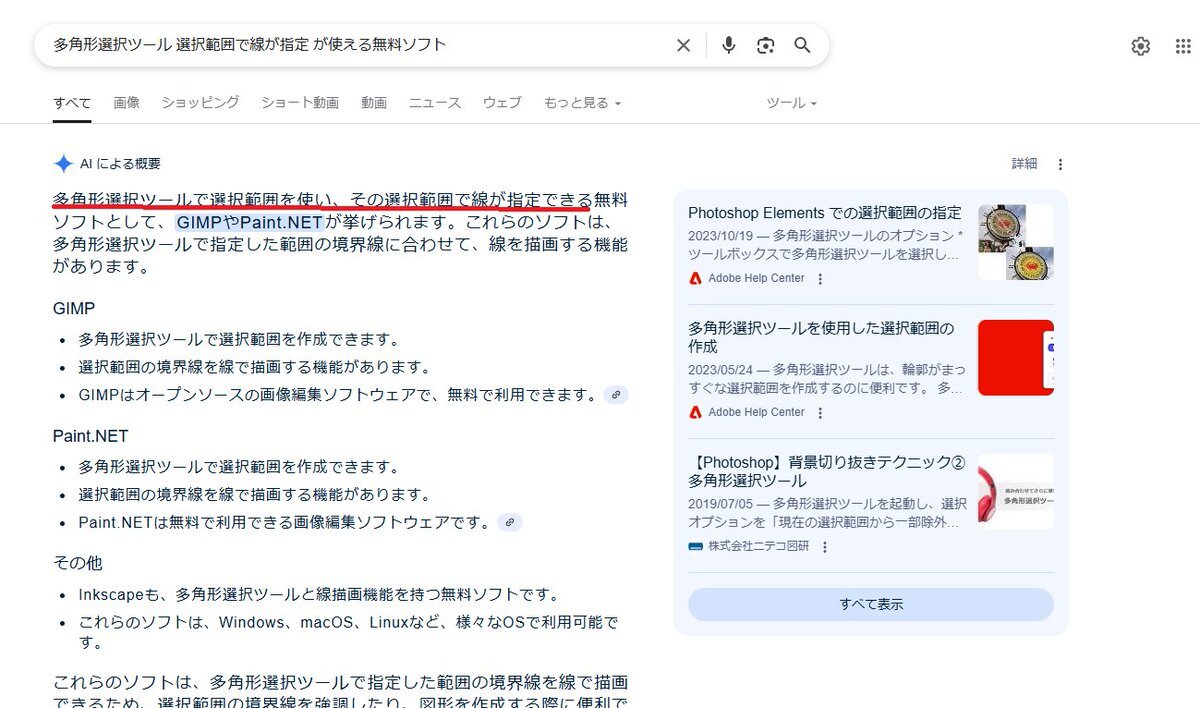Open options for Niteco Zuken result
Screen dimensions: 1200x708
825,547
